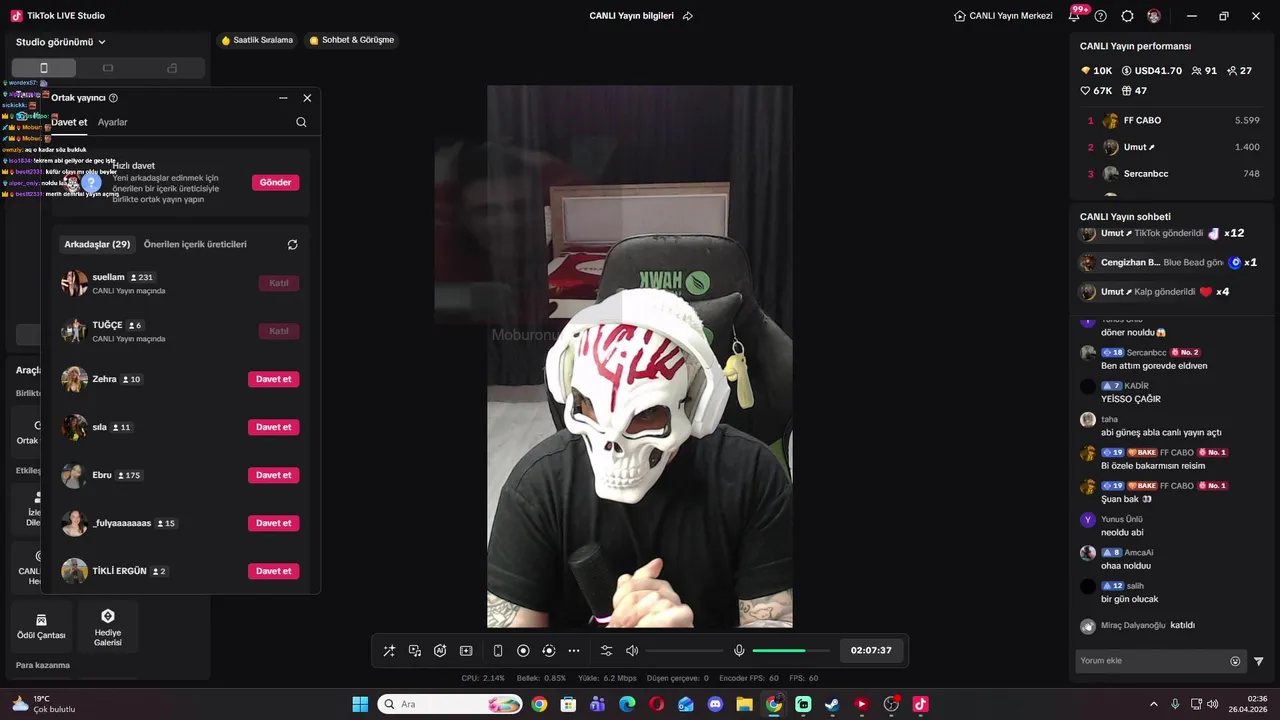
Task: Click the help icon next to Ortak yayıncı
Action: pos(113,98)
